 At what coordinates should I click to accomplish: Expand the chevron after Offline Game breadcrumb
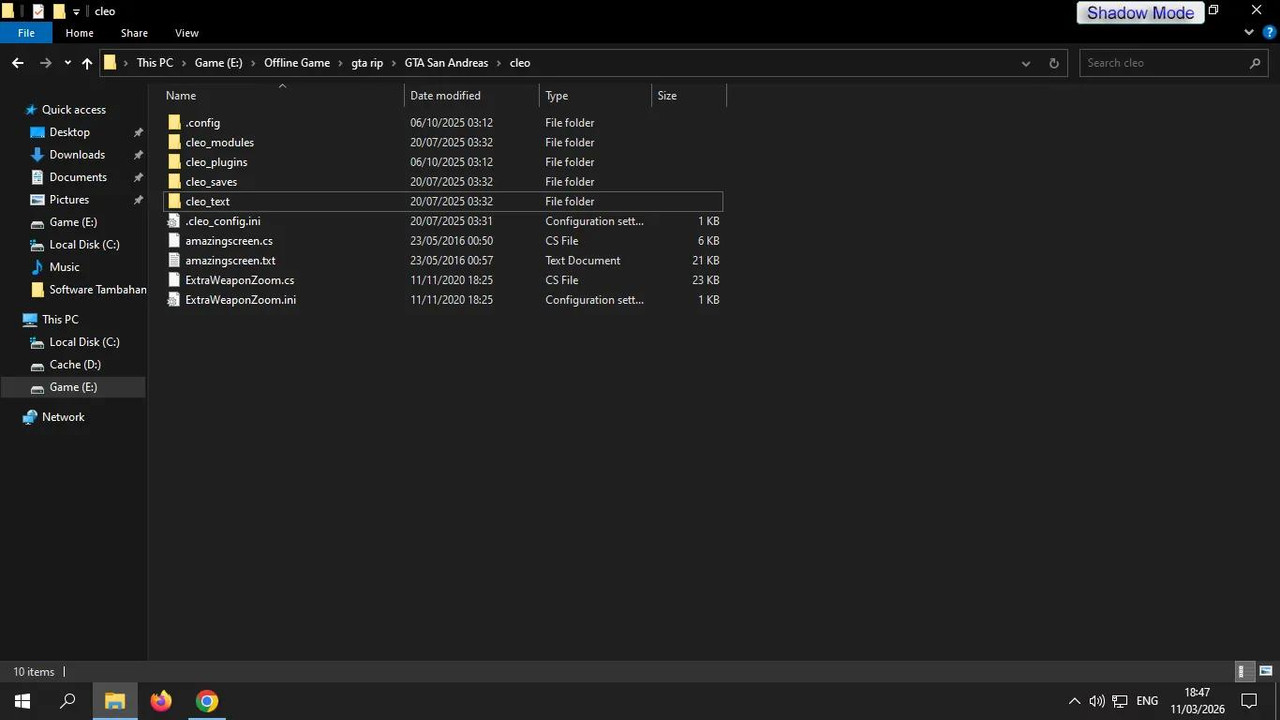click(x=341, y=63)
